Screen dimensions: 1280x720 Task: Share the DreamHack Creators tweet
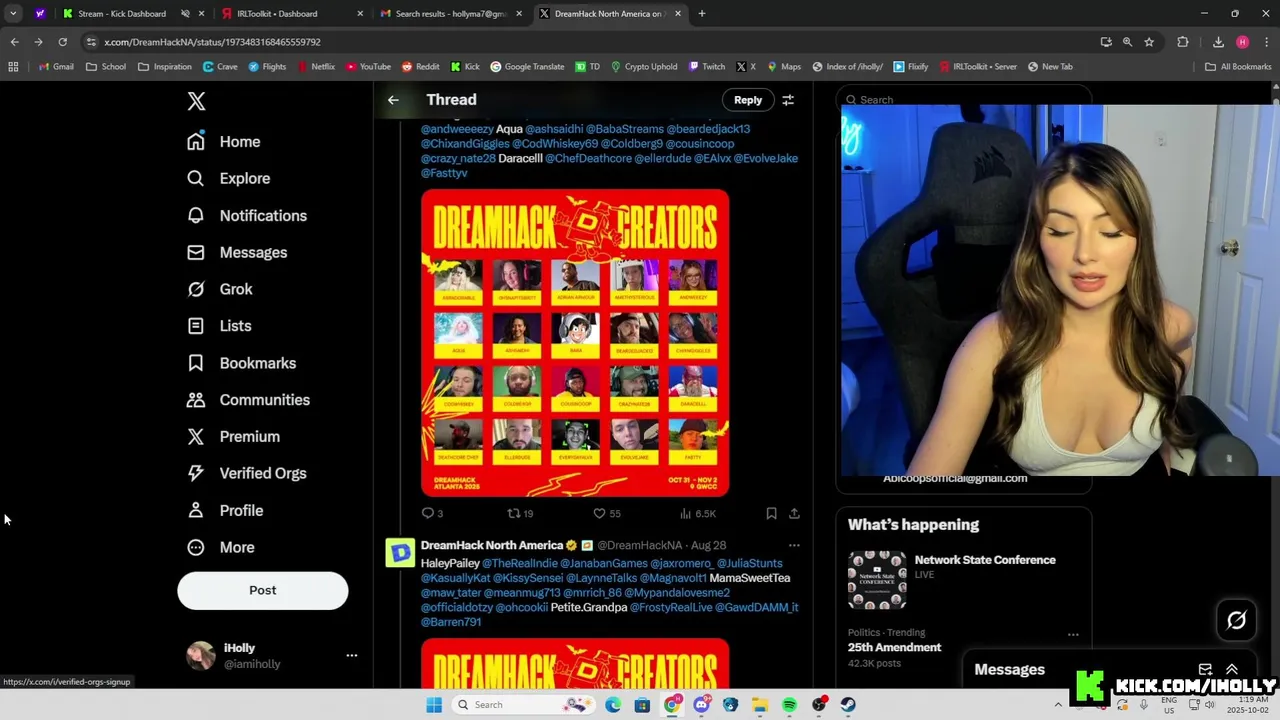(x=794, y=513)
